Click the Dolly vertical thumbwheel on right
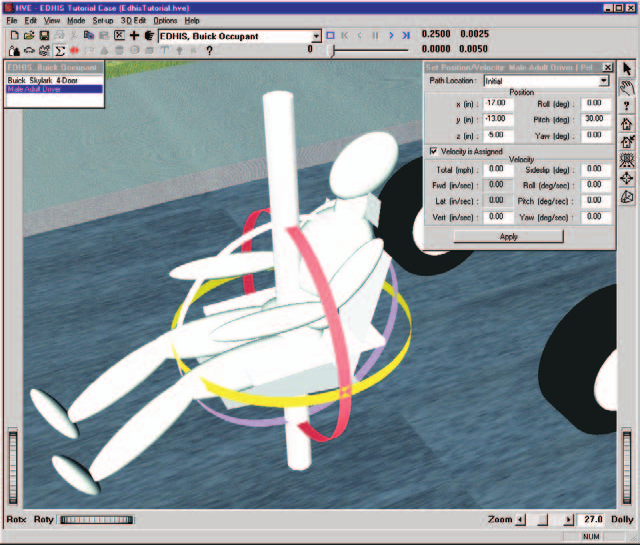The image size is (640, 545). coord(627,467)
